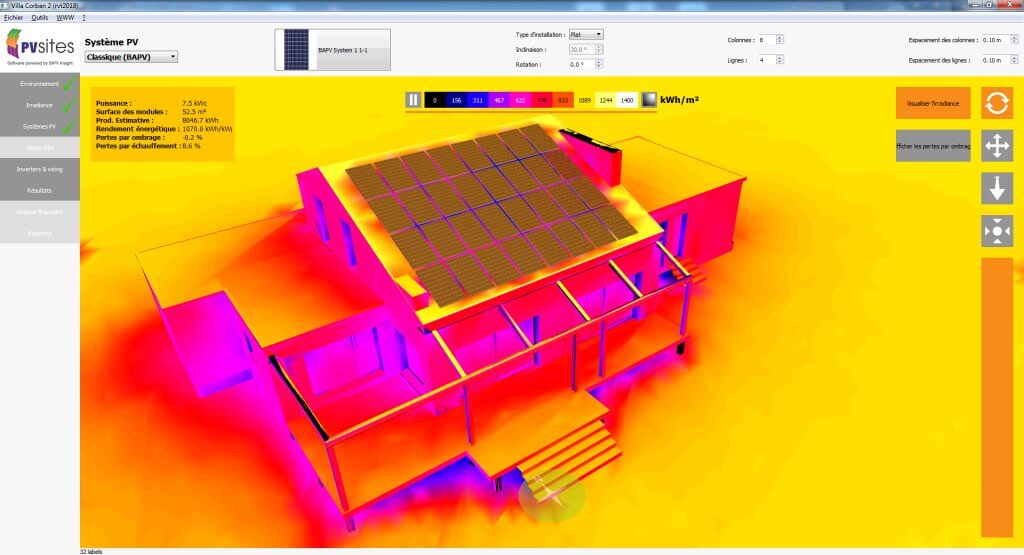This screenshot has height=555, width=1024.
Task: Adjust the Lignes stepper arrows
Action: 780,60
